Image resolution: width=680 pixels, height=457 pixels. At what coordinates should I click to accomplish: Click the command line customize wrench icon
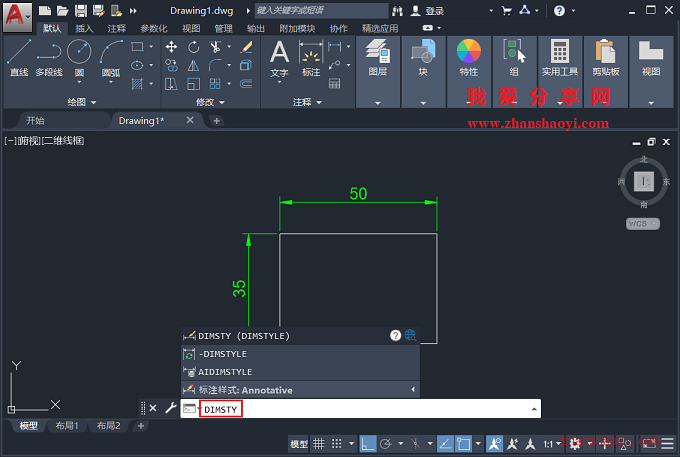(171, 408)
